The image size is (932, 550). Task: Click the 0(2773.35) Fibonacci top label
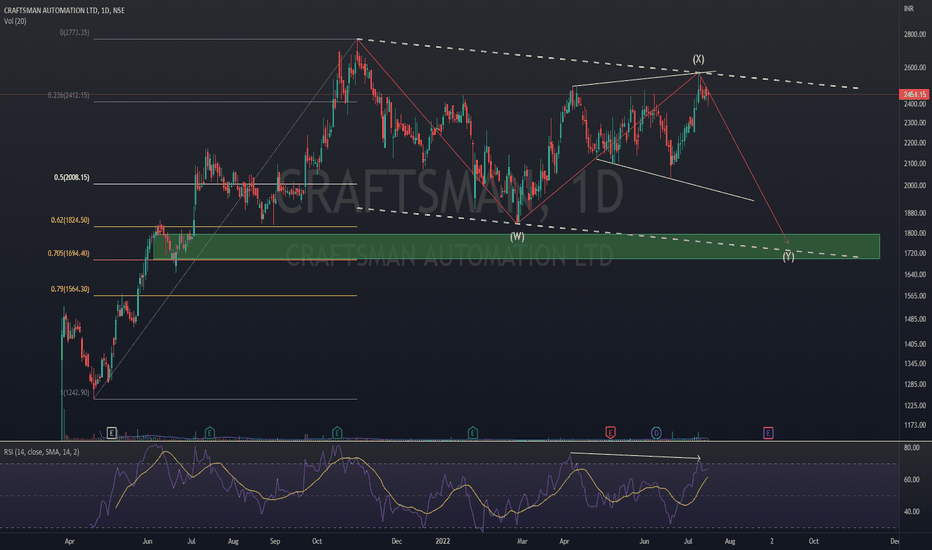[x=74, y=33]
